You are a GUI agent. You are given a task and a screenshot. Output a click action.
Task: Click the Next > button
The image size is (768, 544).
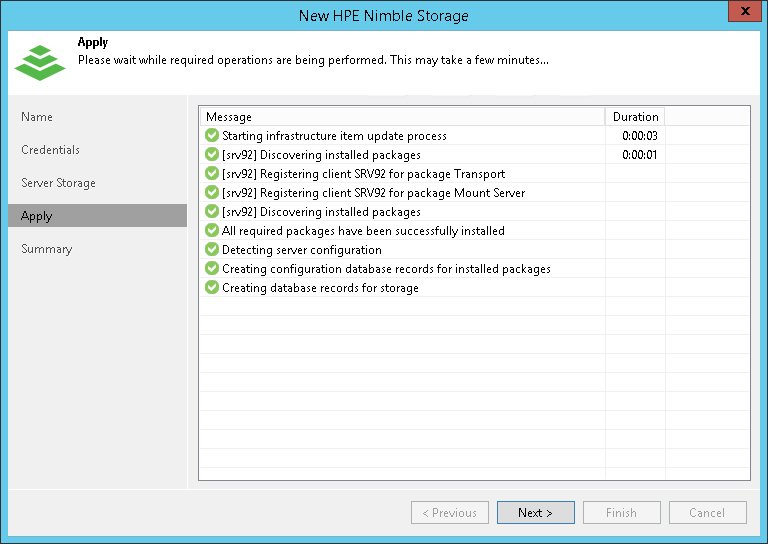535,513
